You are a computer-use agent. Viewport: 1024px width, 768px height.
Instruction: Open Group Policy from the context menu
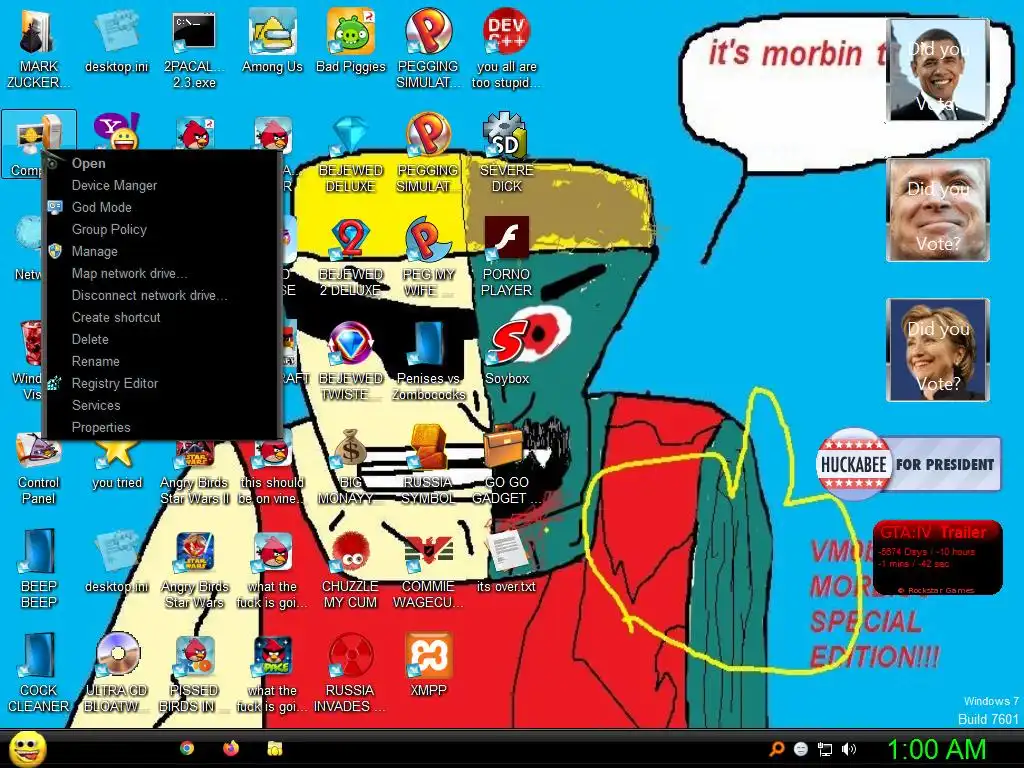[162, 230]
